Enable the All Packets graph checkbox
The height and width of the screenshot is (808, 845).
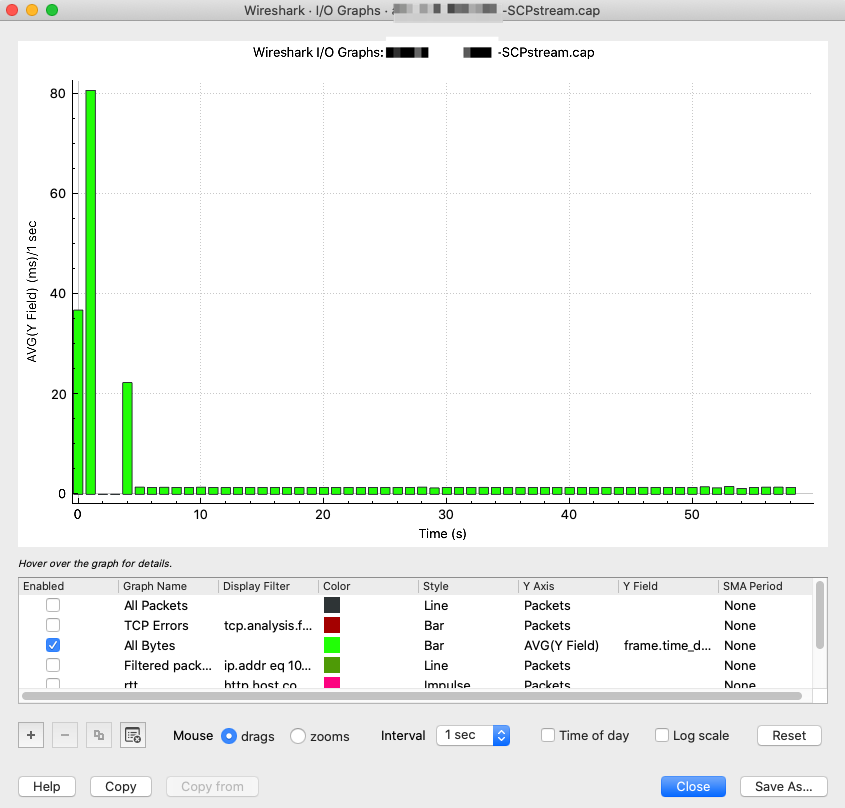click(53, 605)
